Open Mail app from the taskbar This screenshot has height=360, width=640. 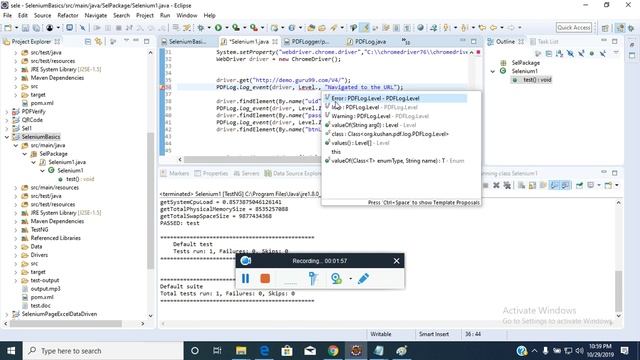click(x=310, y=351)
